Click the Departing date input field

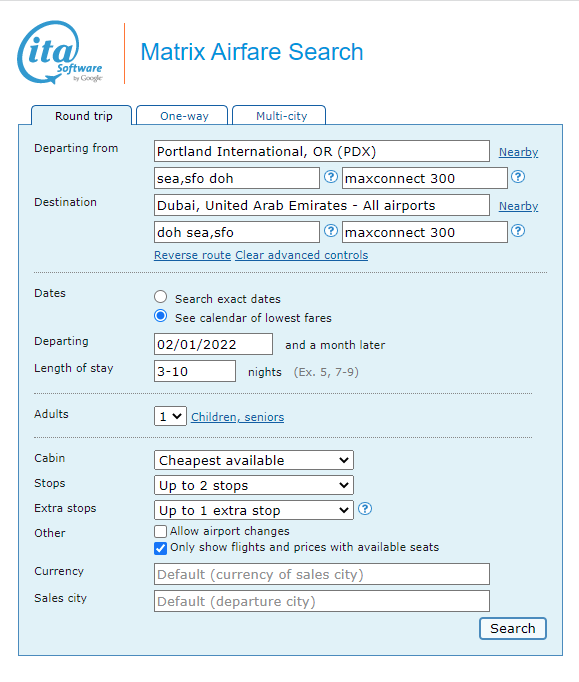pyautogui.click(x=213, y=344)
